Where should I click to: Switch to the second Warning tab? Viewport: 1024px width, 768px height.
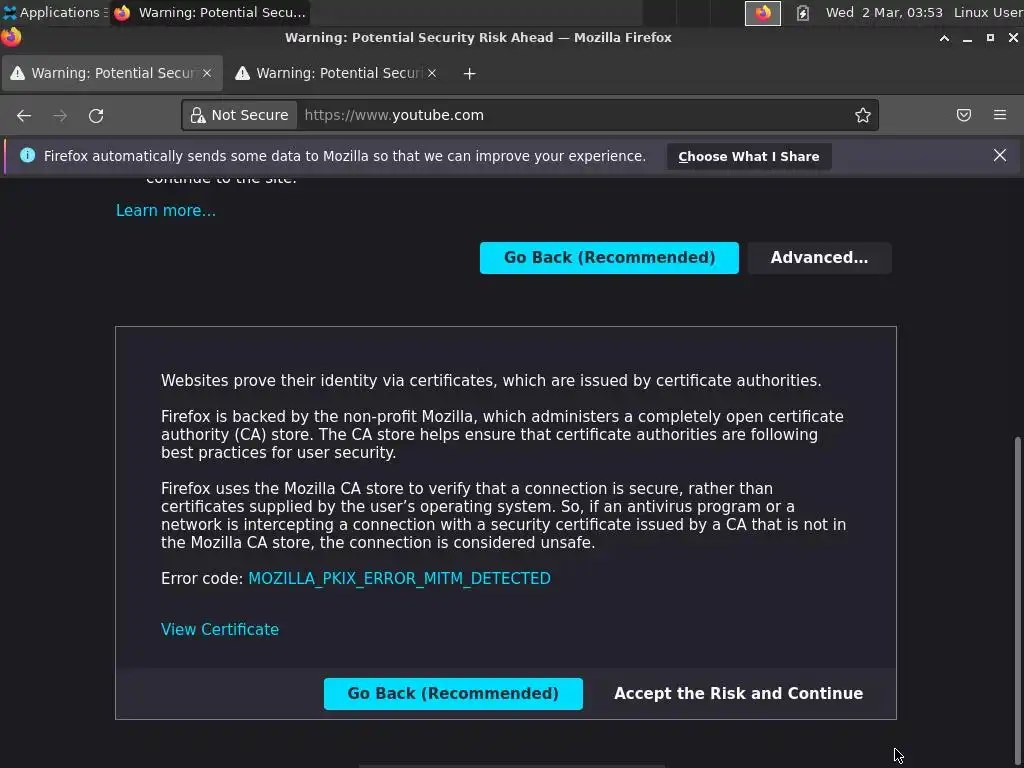coord(337,73)
